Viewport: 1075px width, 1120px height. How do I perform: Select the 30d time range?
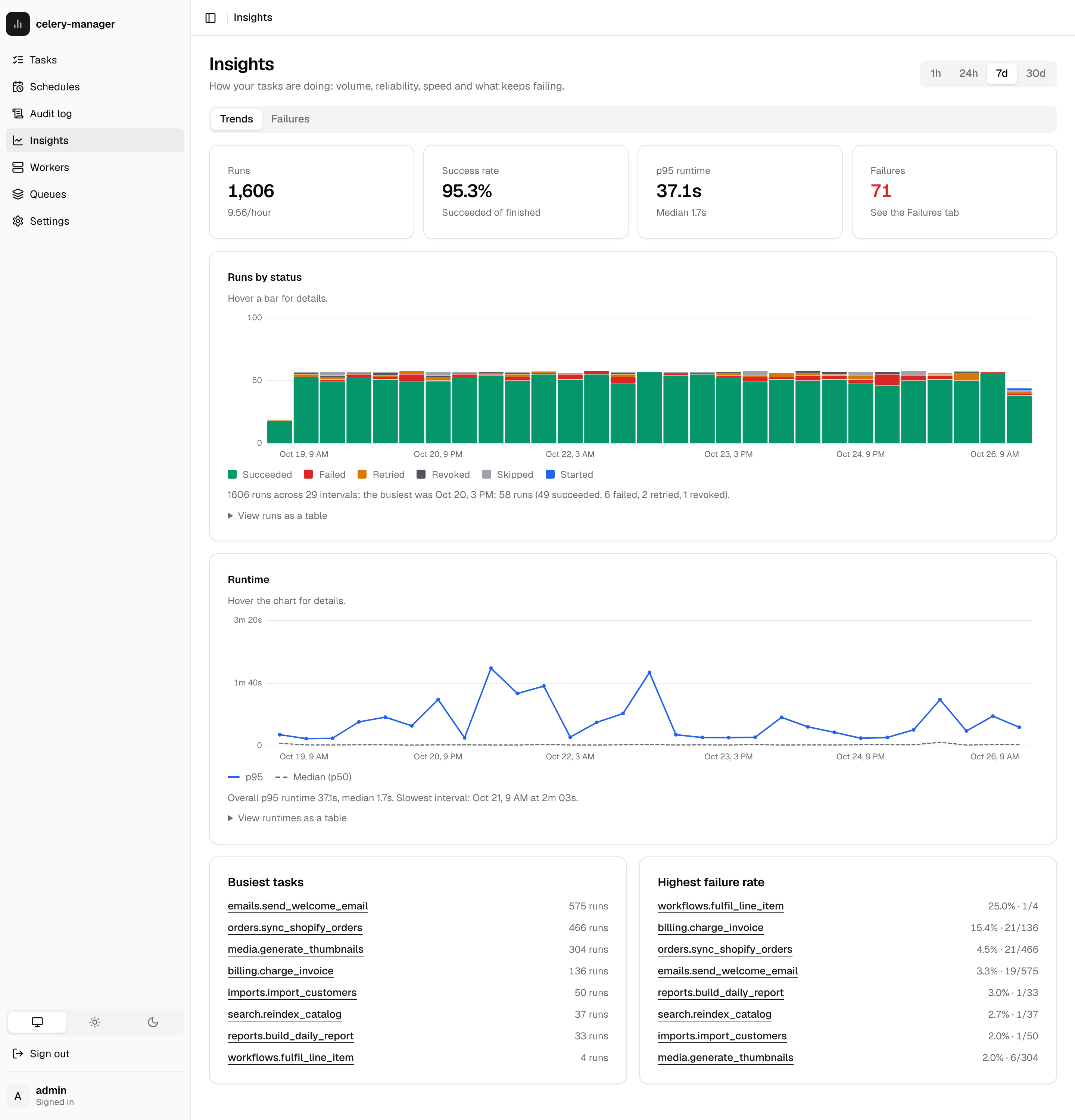click(1035, 74)
